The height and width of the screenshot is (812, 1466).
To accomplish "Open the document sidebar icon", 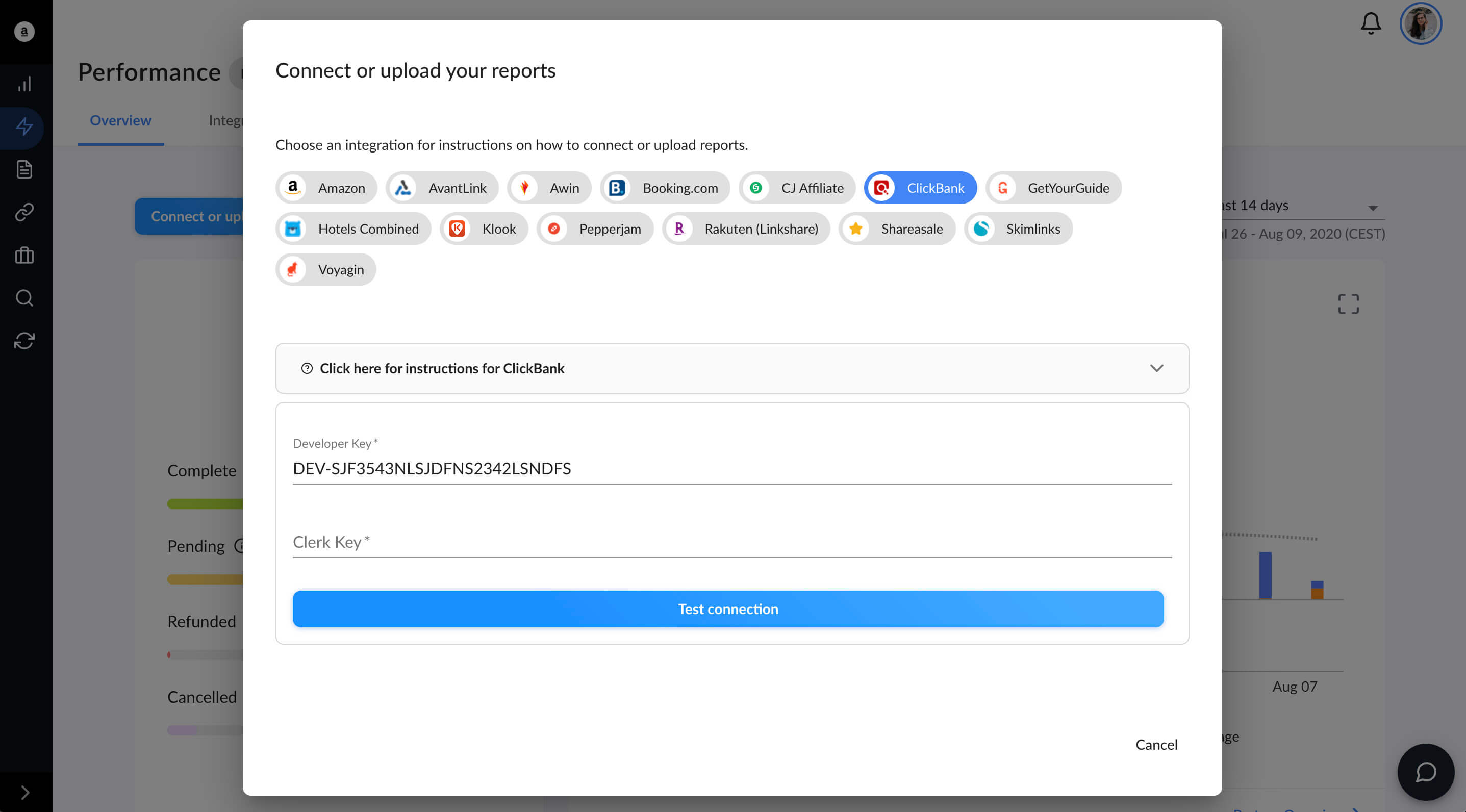I will (24, 169).
